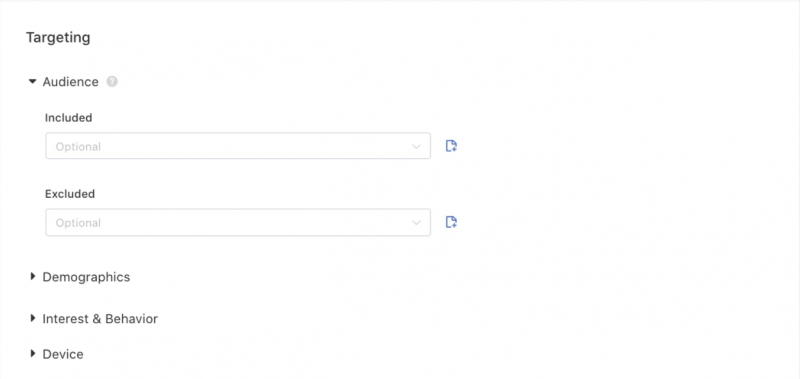
Task: Click the Demographics section label
Action: click(x=86, y=277)
